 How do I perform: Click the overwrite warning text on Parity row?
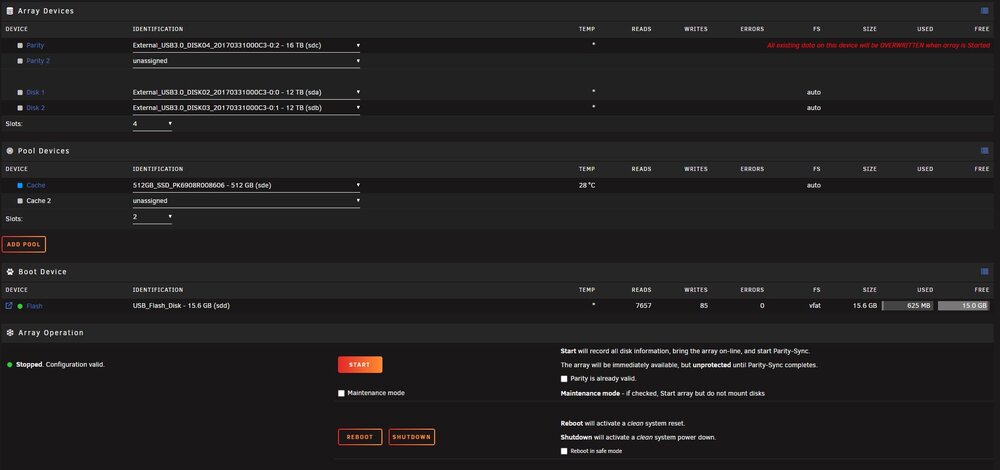tap(878, 46)
